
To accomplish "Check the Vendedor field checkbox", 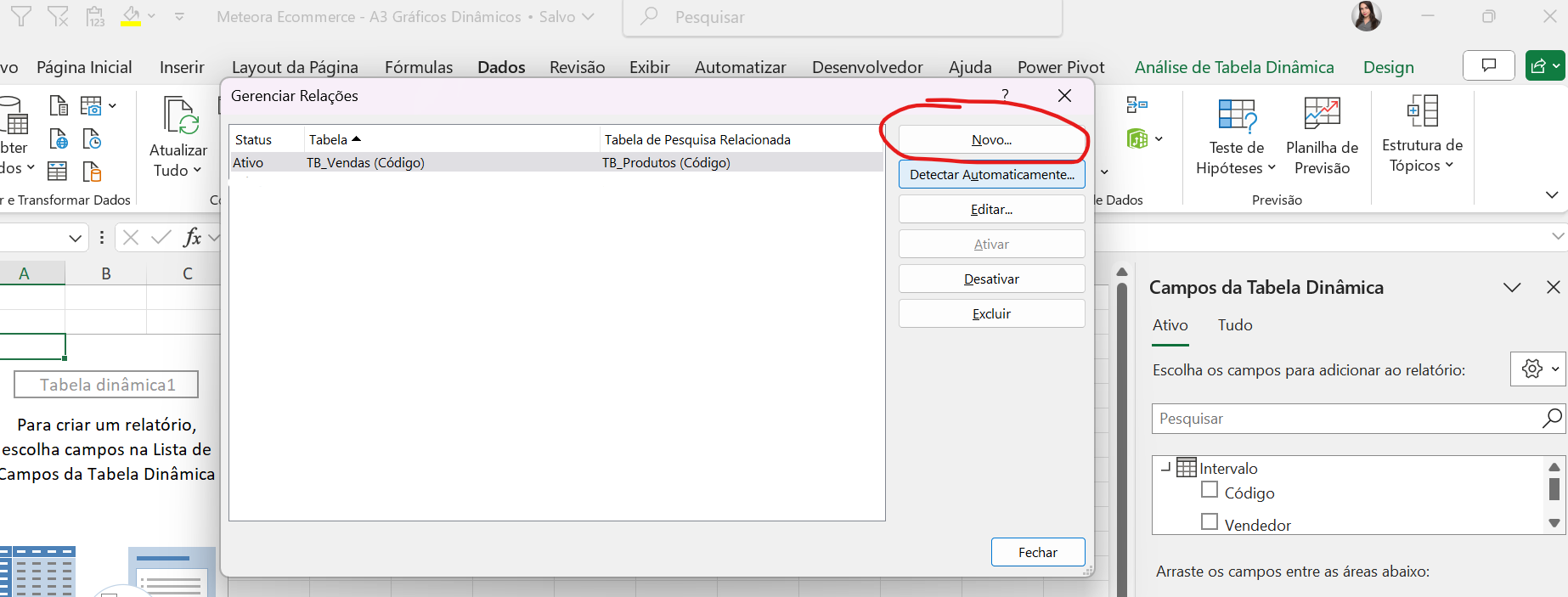I will (x=1210, y=522).
